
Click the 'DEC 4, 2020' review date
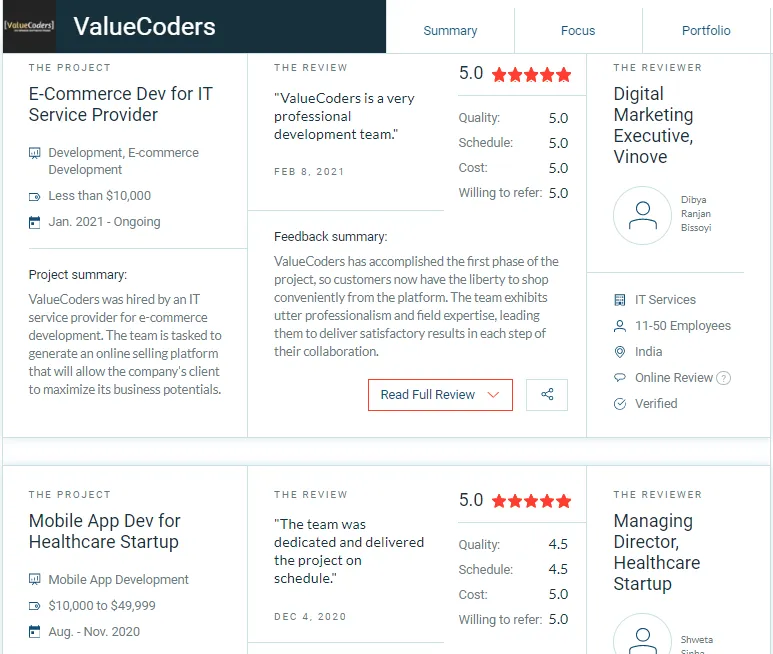tap(310, 617)
